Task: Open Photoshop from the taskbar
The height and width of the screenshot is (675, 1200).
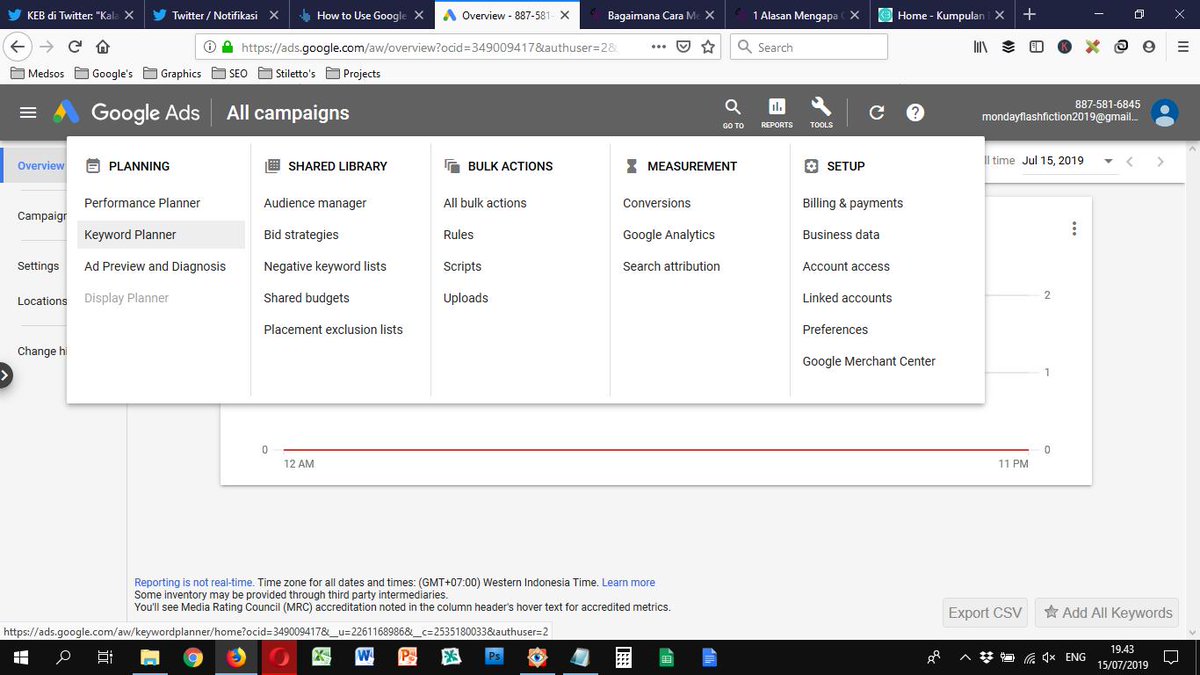Action: pos(494,657)
